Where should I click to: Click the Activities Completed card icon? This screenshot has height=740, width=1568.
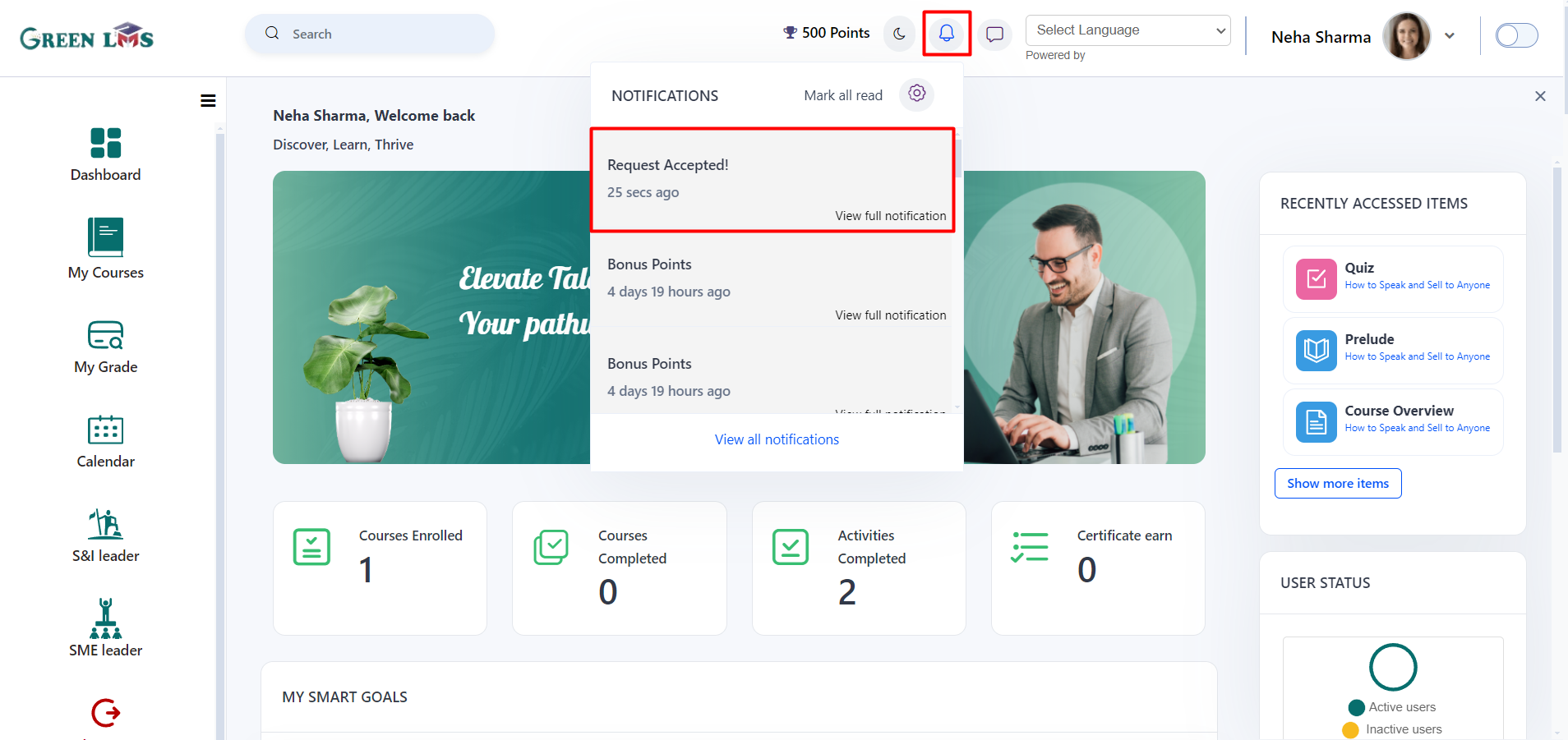point(791,547)
